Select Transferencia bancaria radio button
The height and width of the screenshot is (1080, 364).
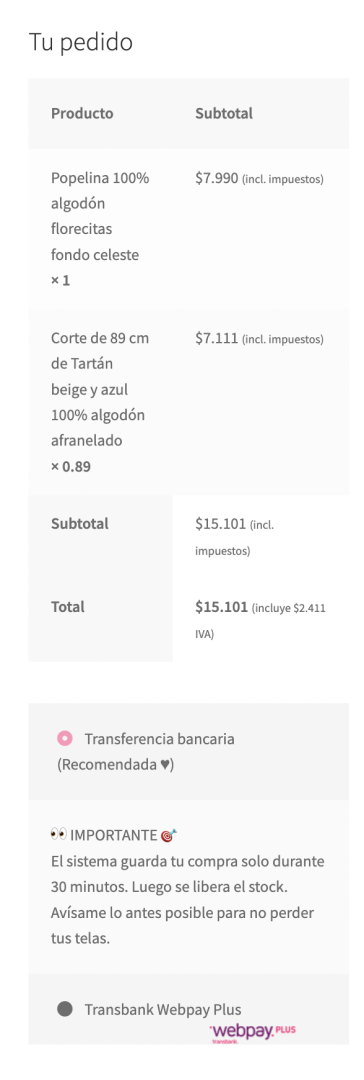(65, 738)
